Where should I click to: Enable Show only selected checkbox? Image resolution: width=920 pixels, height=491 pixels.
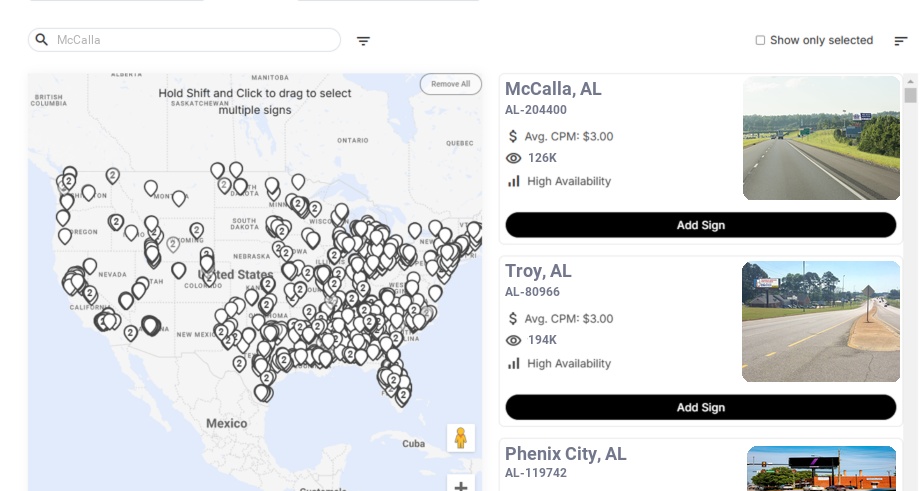tap(760, 40)
